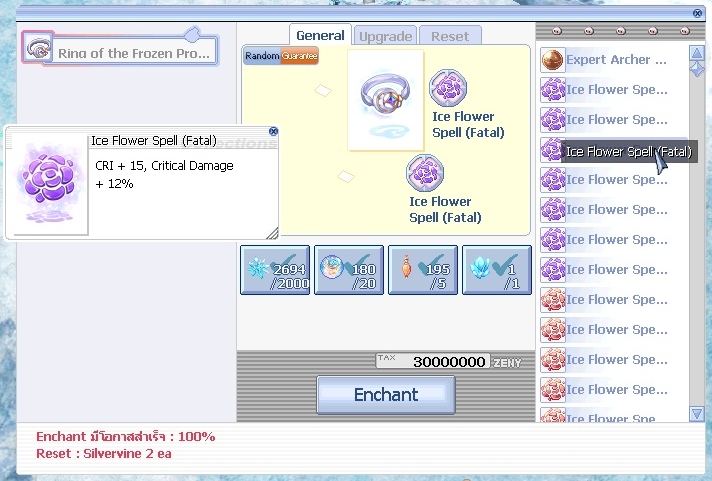Select the lower Ice Flower Spell enchant slot icon
This screenshot has height=481, width=712.
pyautogui.click(x=424, y=173)
